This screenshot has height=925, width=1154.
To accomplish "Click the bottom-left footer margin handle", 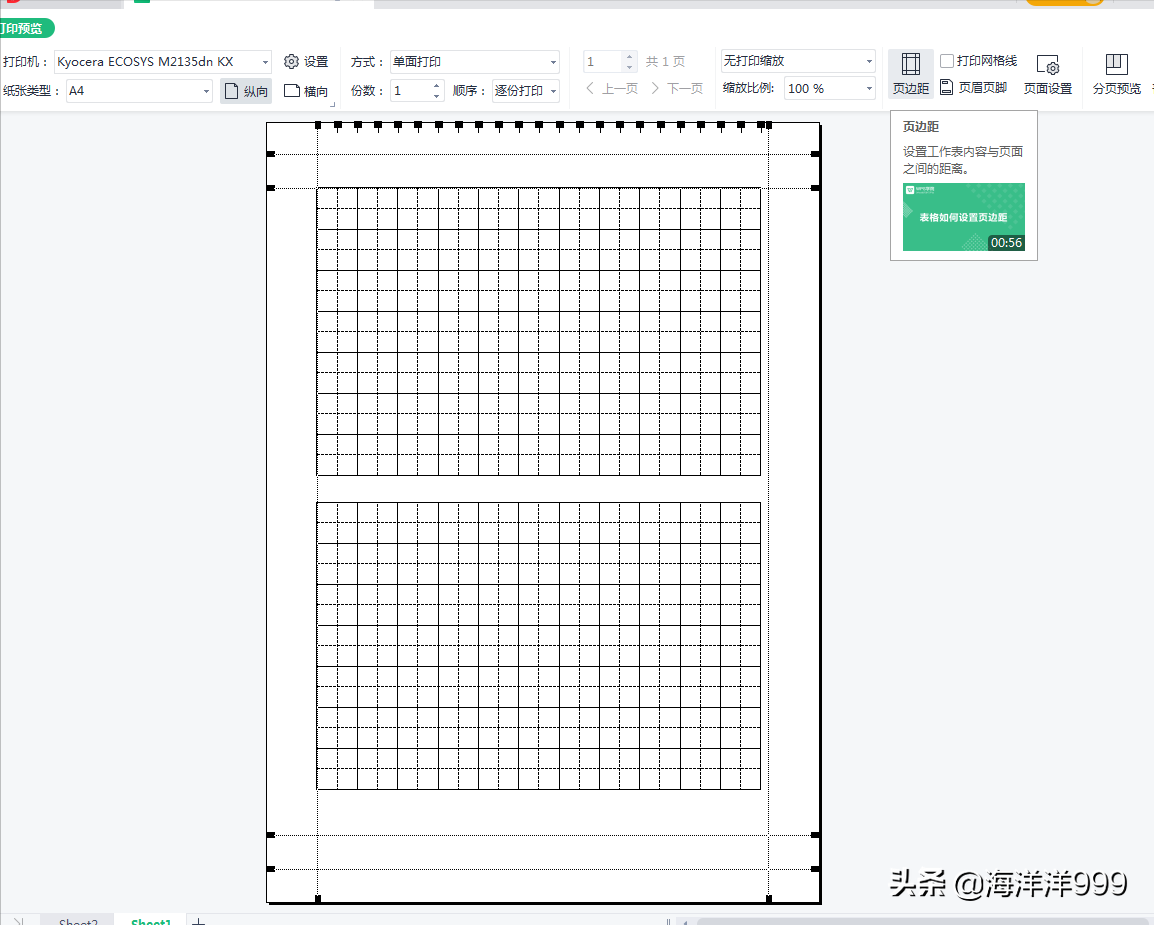I will coord(271,869).
